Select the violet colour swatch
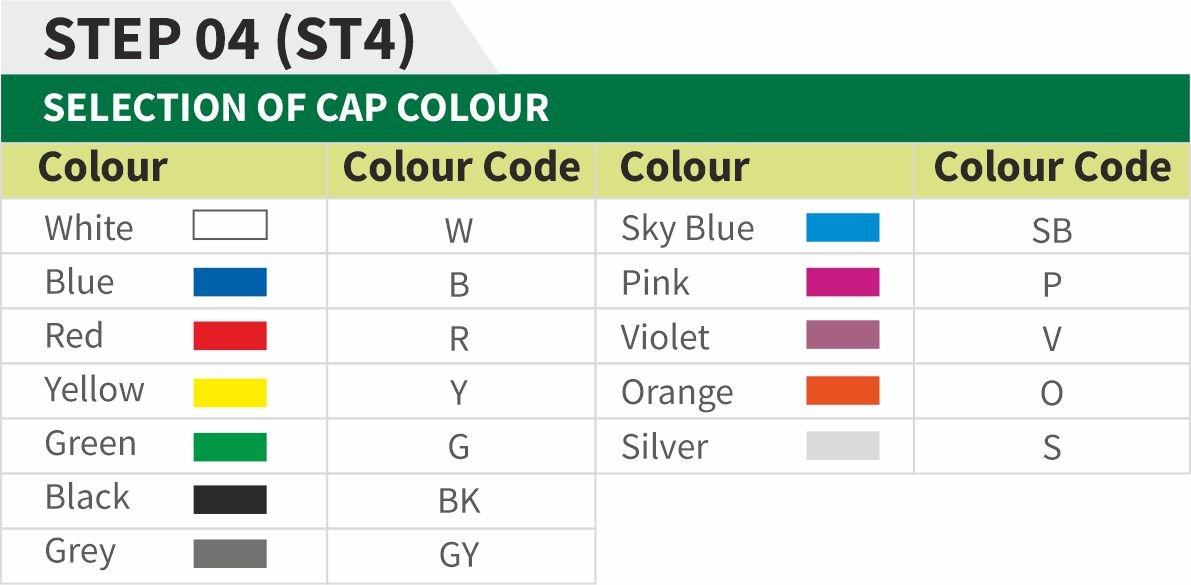 tap(843, 335)
